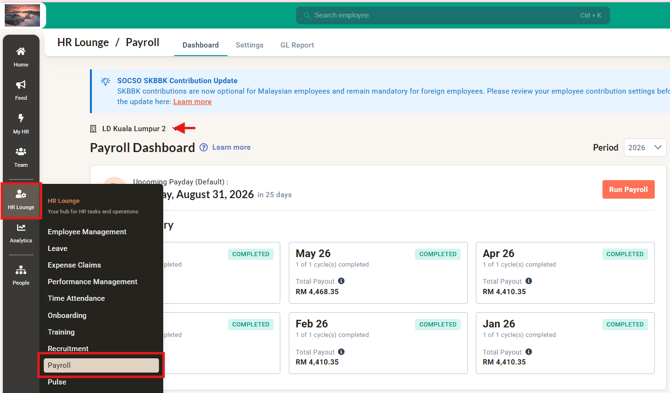
Task: Click the company logo thumbnail
Action: (x=22, y=15)
